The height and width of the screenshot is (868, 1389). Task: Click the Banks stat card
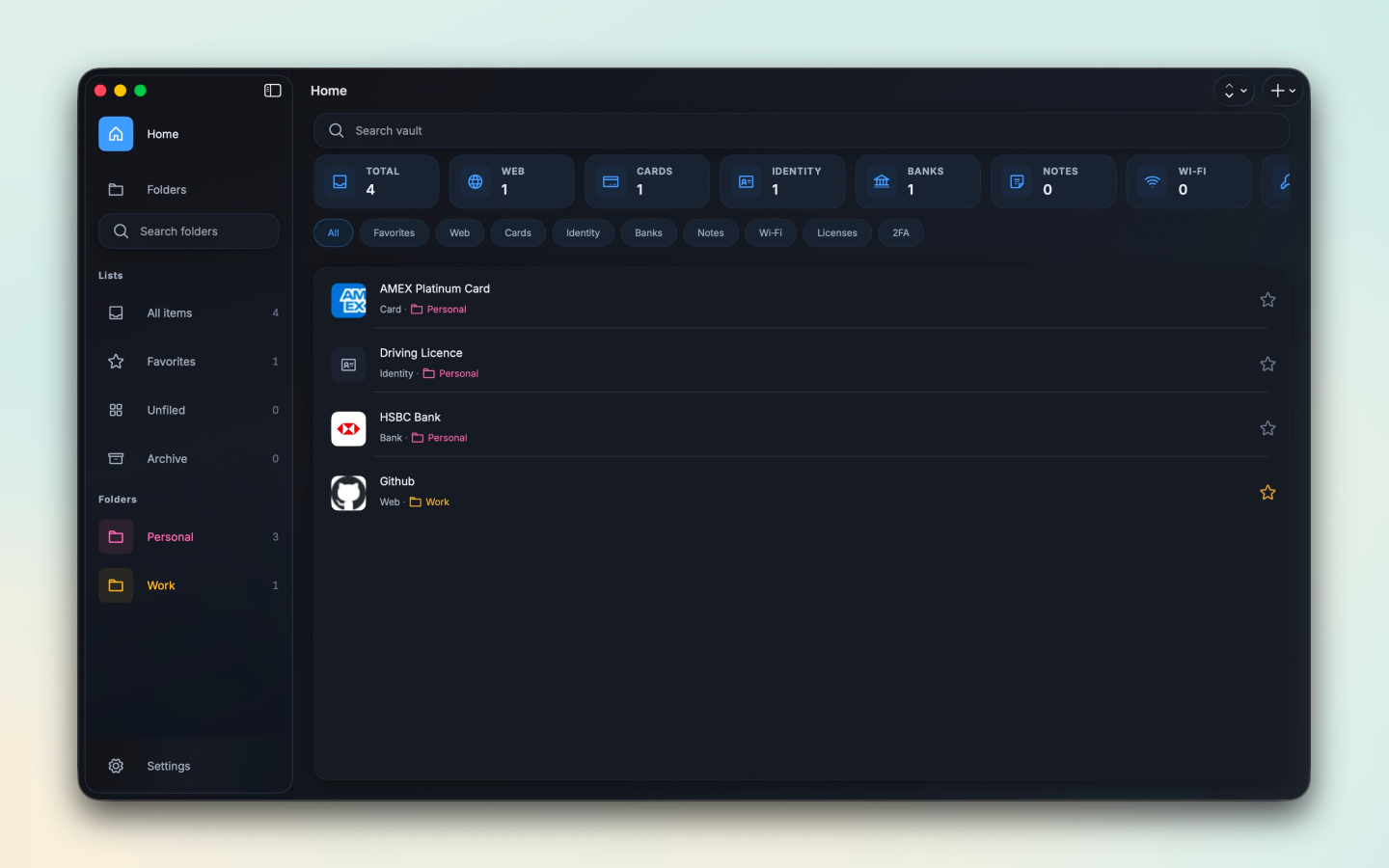tap(917, 181)
